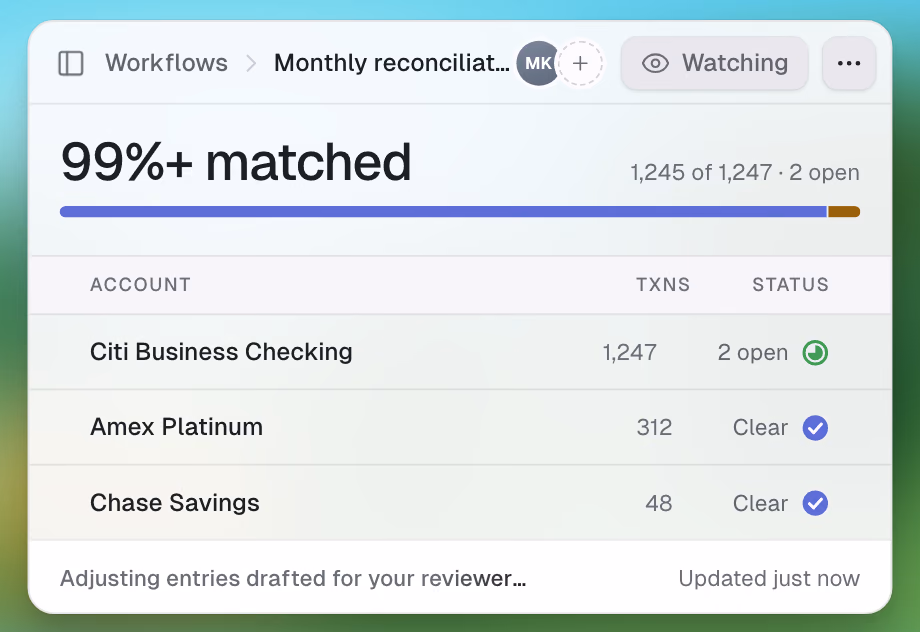Click the Clear status for Chase Savings

pyautogui.click(x=760, y=503)
